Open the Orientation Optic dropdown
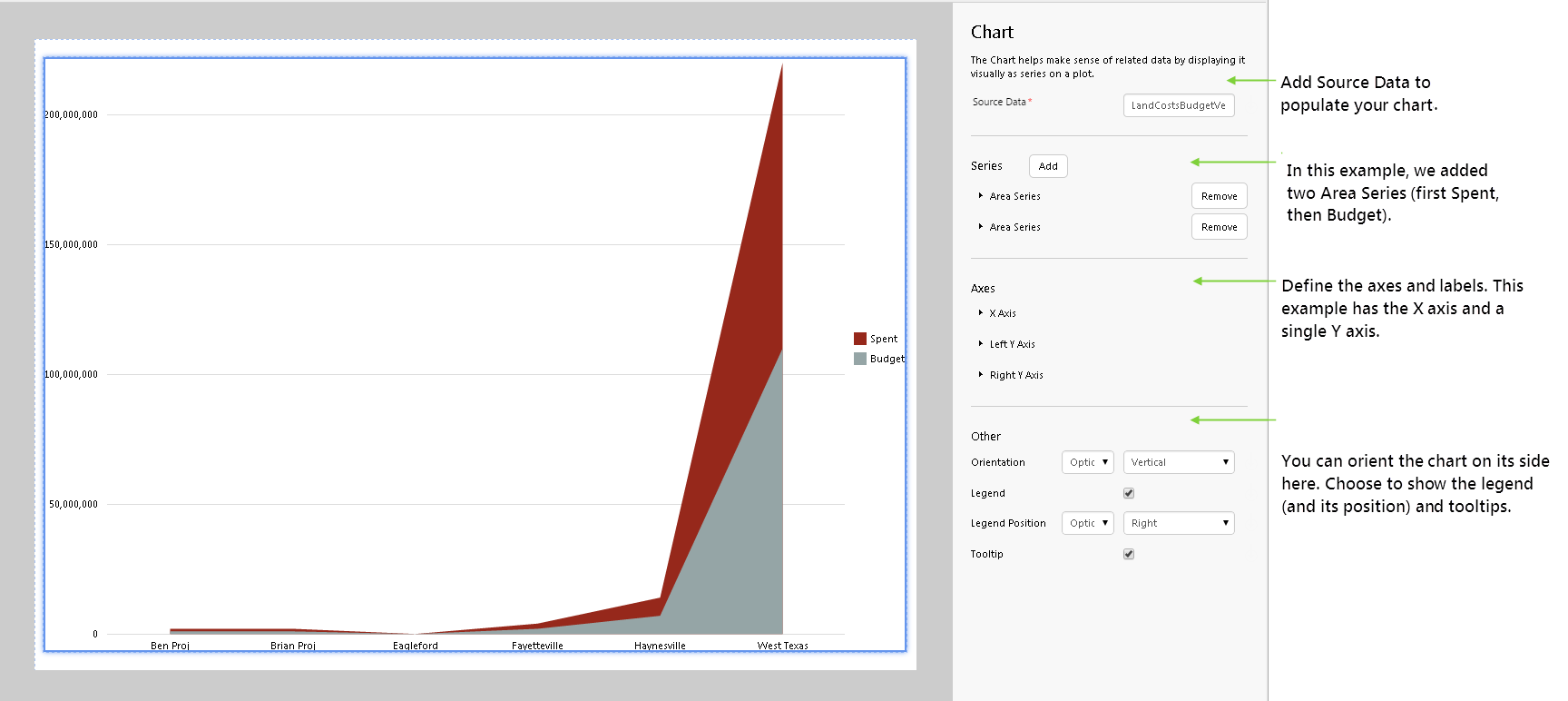The height and width of the screenshot is (701, 1568). [1087, 462]
